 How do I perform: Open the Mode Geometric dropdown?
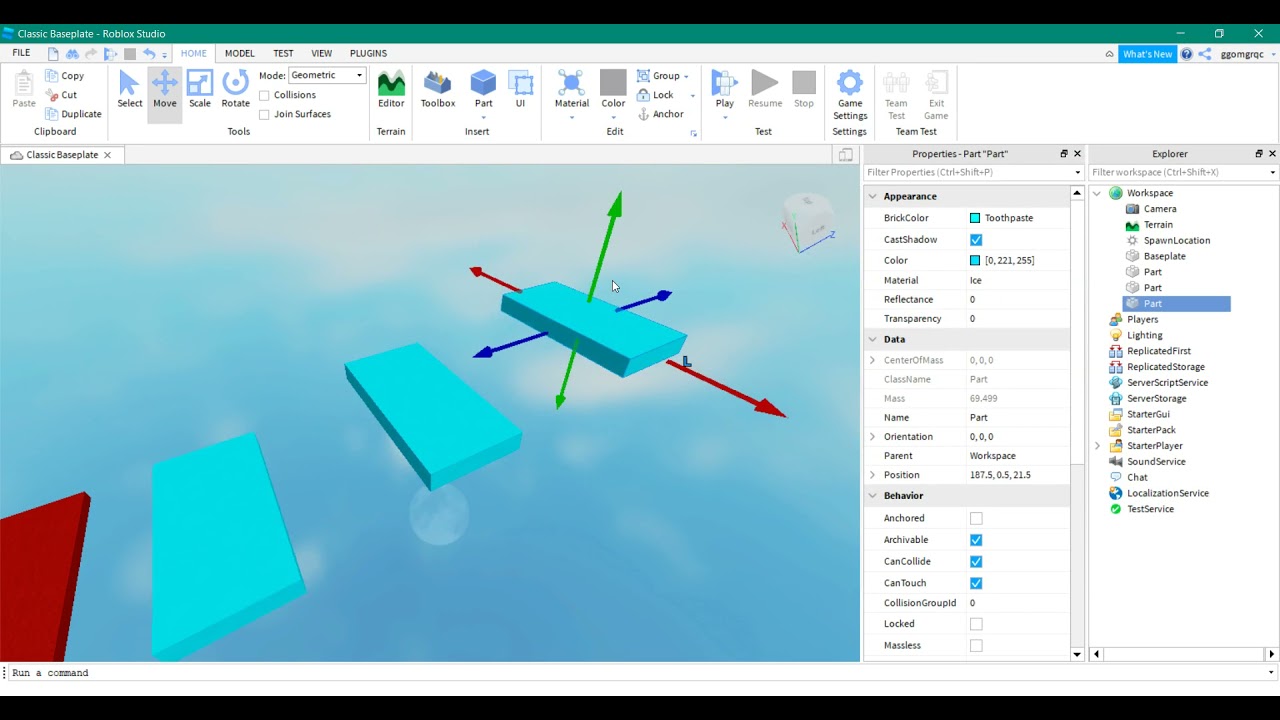tap(327, 75)
